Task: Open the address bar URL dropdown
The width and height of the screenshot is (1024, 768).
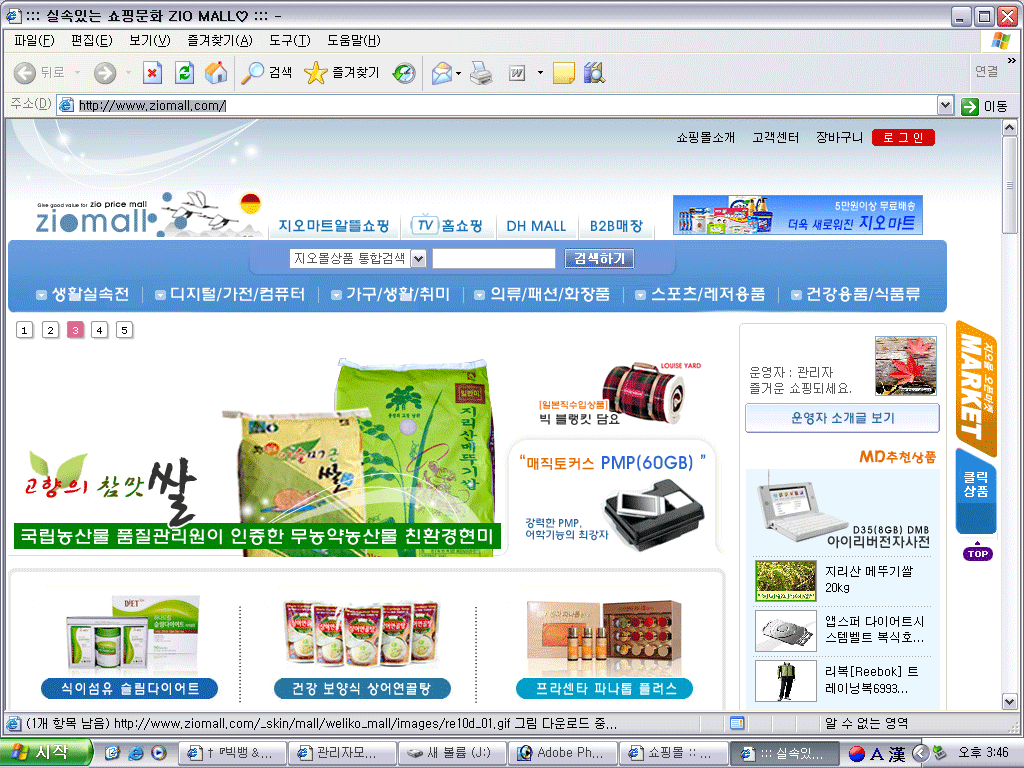Action: pyautogui.click(x=945, y=106)
